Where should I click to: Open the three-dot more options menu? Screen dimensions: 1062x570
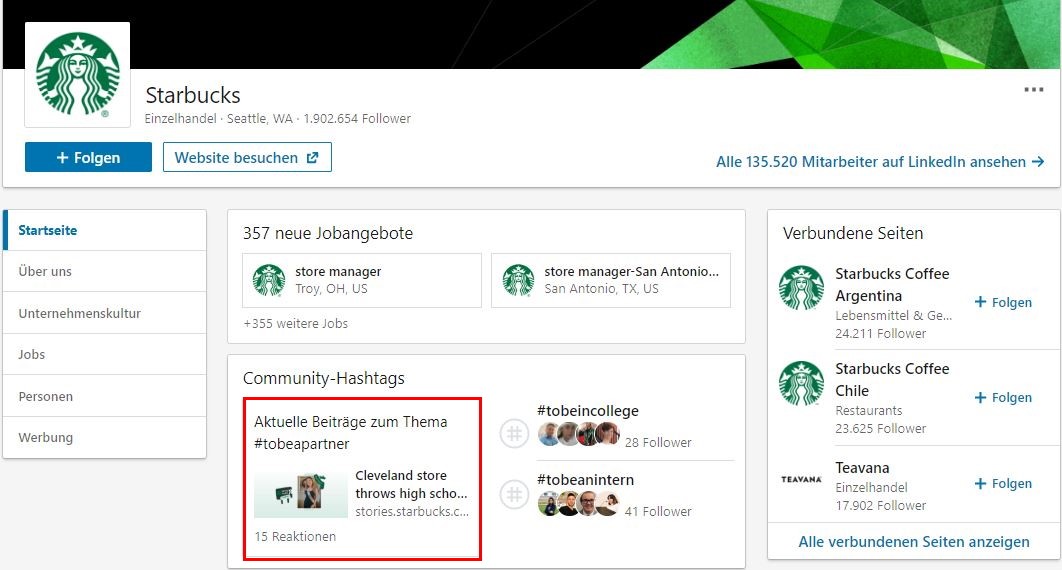pos(1034,89)
